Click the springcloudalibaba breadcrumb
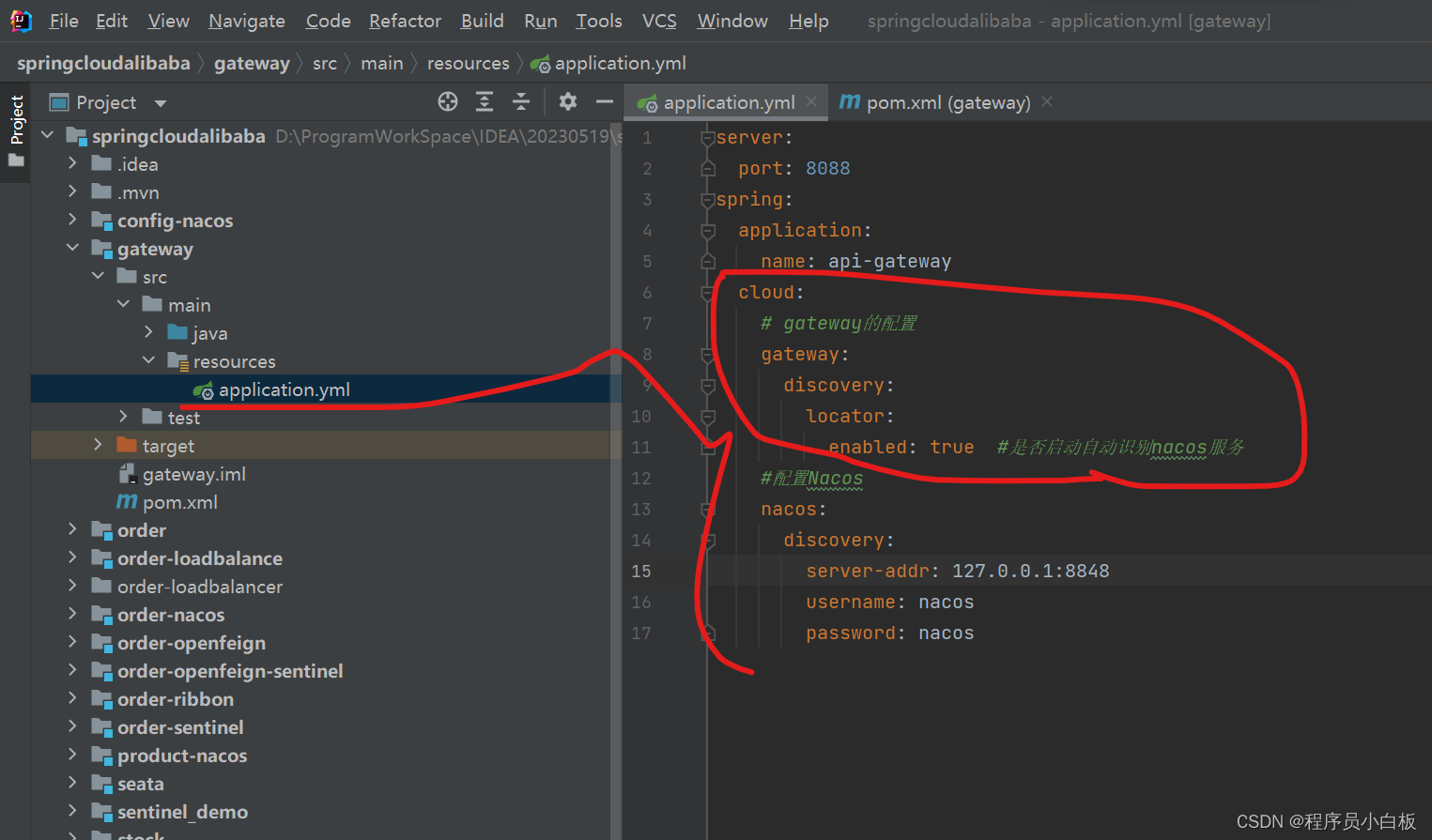 pyautogui.click(x=103, y=63)
